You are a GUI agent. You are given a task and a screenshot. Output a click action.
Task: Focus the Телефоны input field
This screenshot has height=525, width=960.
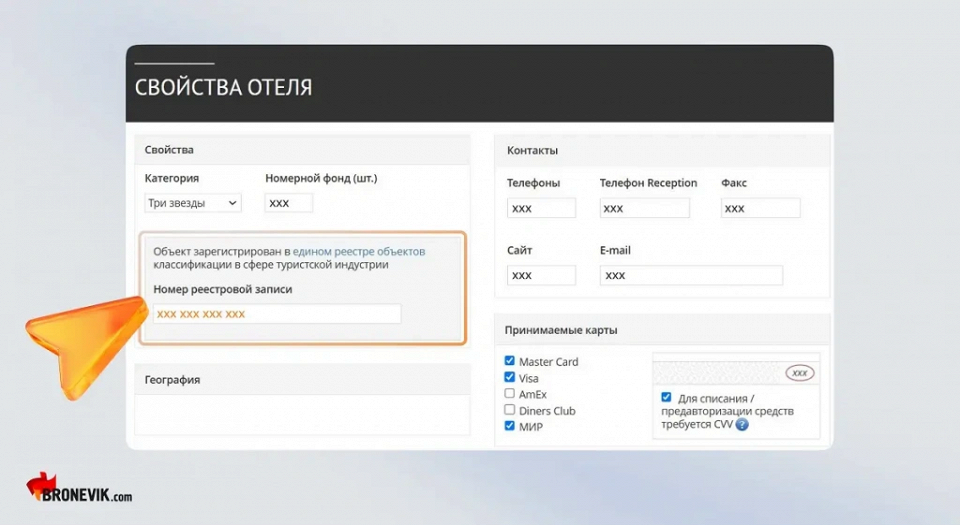point(541,208)
